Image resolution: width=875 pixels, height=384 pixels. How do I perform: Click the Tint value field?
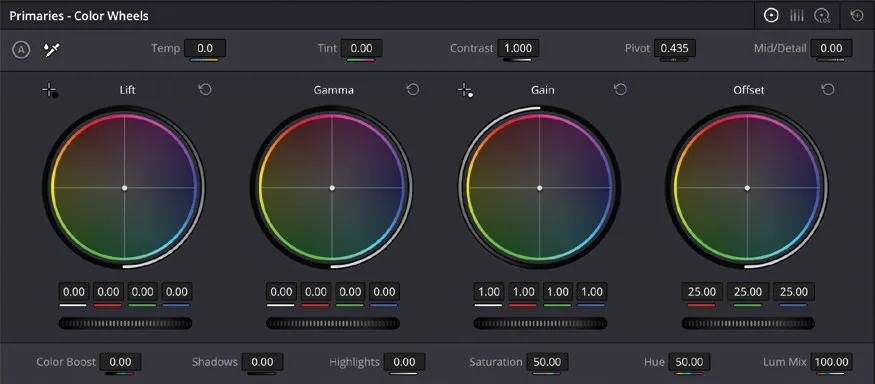361,49
